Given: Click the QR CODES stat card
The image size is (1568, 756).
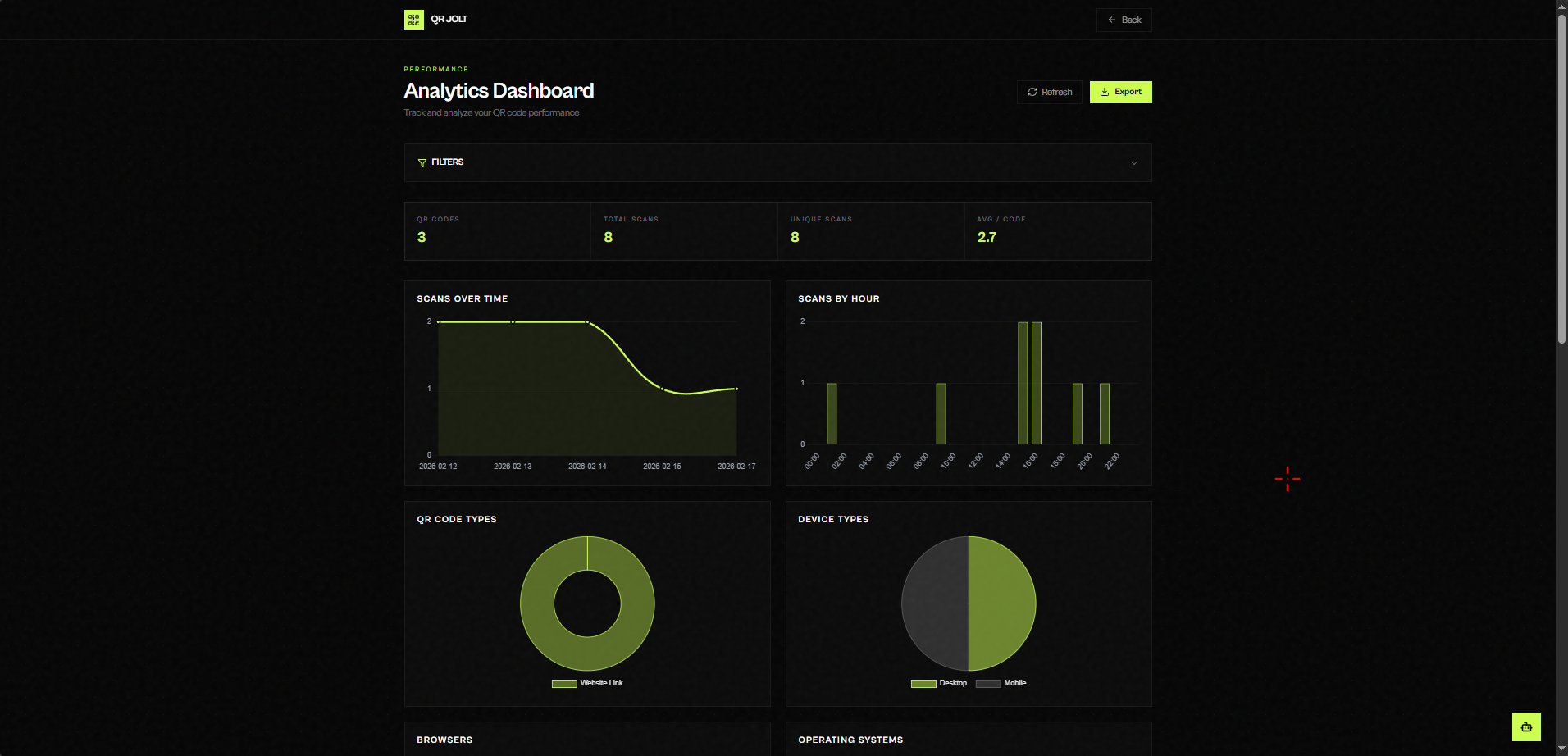Looking at the screenshot, I should (x=497, y=230).
